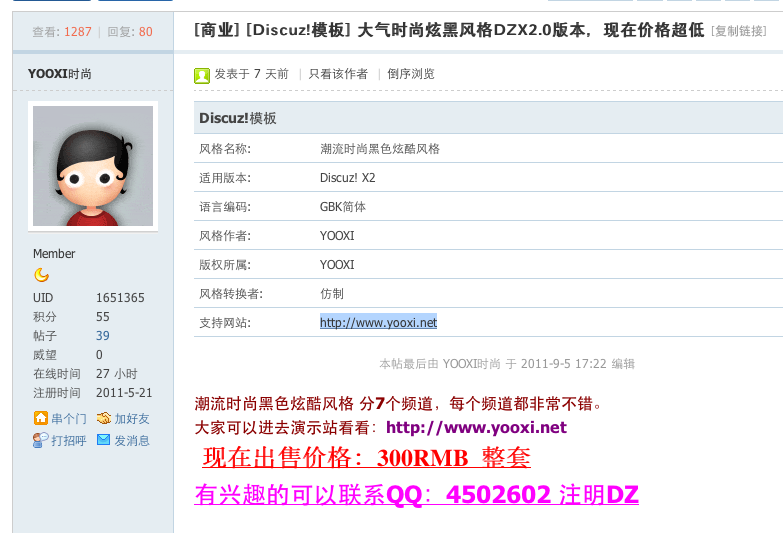The height and width of the screenshot is (533, 783).
Task: Click the 潮流时尚黑色炫酷风格 分7个频道 description line
Action: pos(398,404)
